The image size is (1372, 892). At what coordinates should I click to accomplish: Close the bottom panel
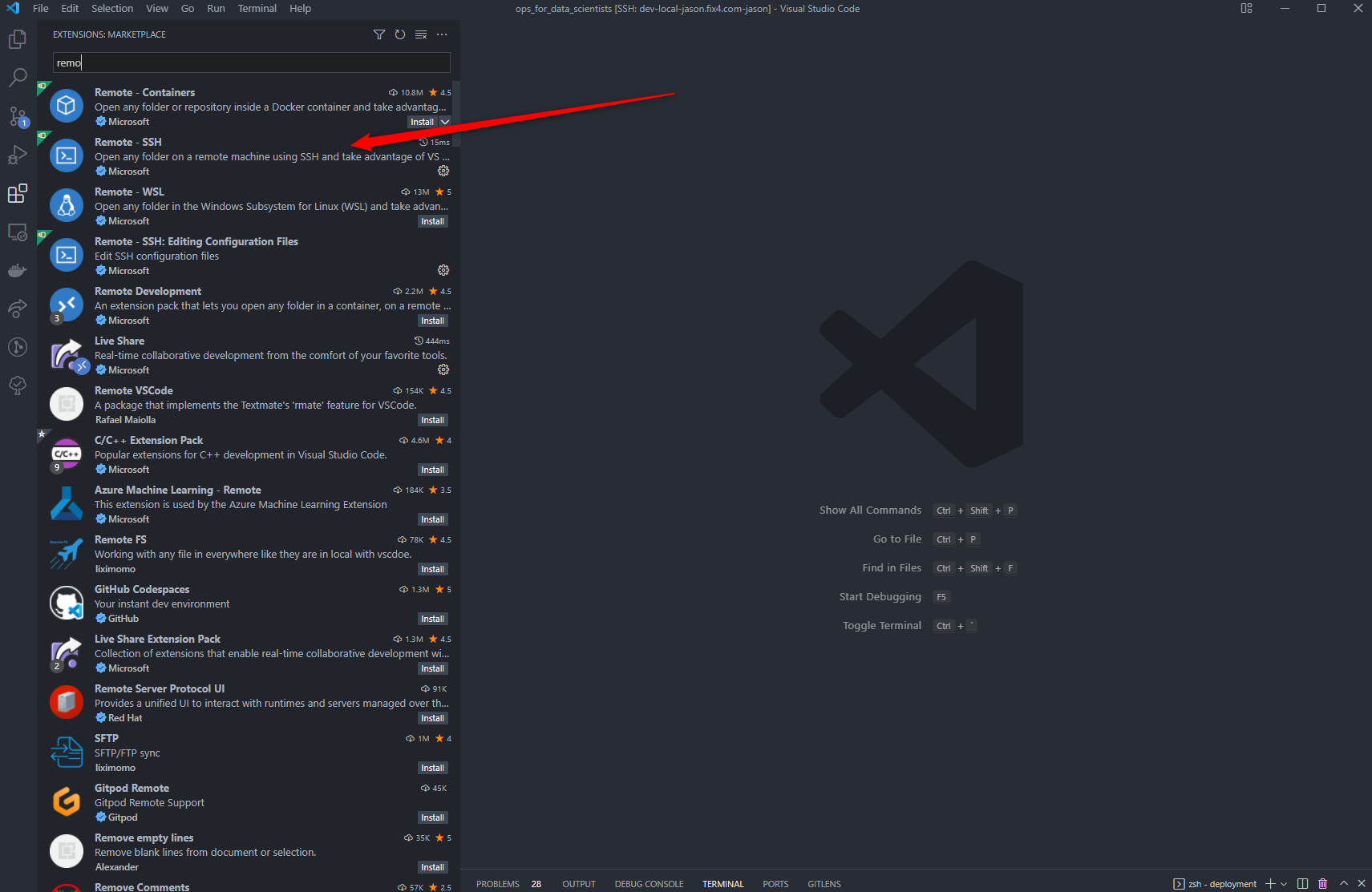pos(1362,884)
